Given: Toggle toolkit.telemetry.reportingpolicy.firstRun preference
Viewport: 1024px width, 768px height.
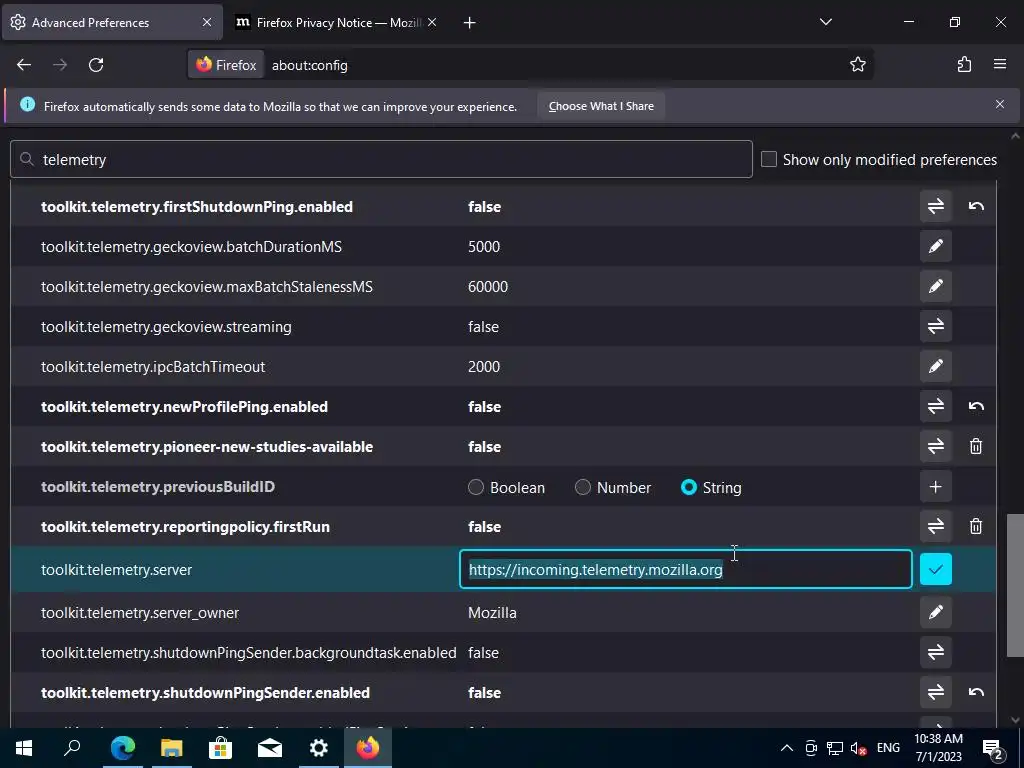Looking at the screenshot, I should pos(935,526).
